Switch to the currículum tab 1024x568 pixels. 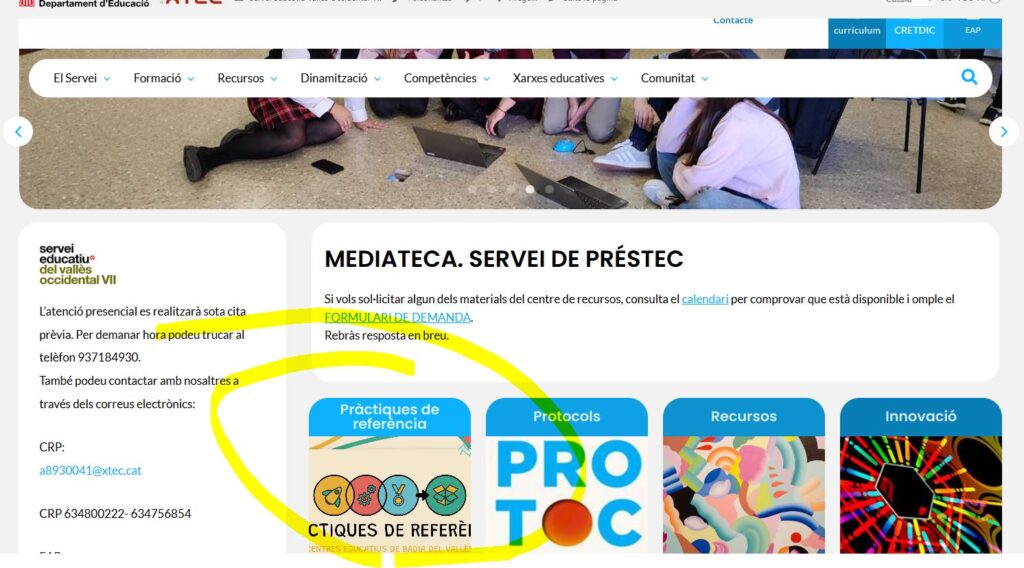pos(857,33)
